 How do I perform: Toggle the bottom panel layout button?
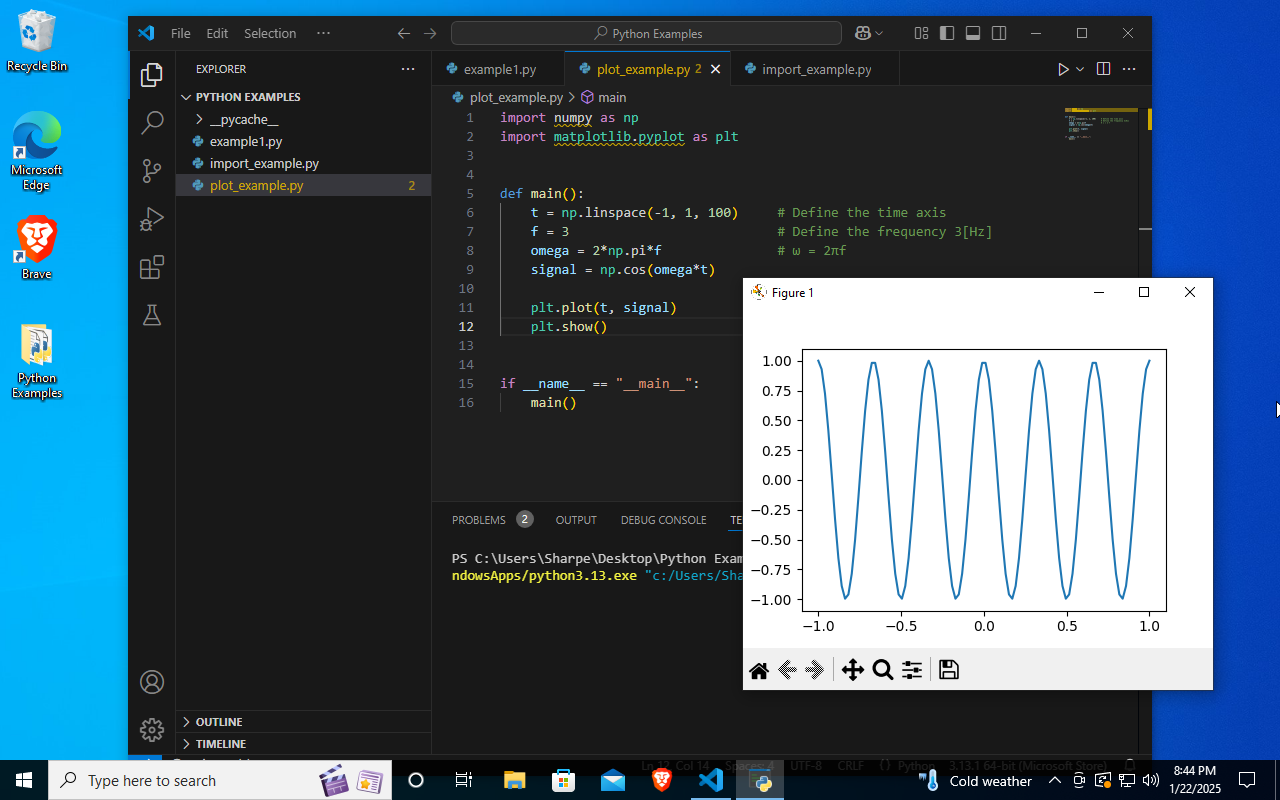pos(973,33)
